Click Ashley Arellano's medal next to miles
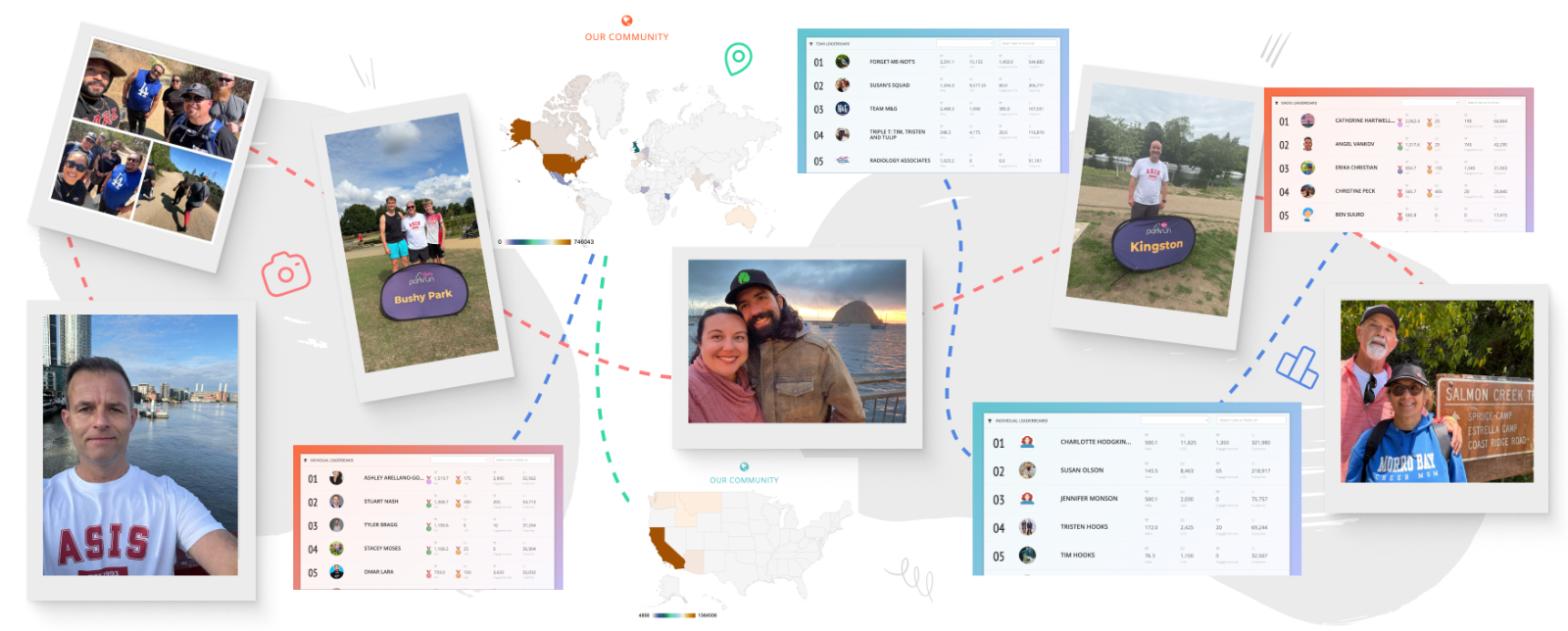 click(x=428, y=479)
